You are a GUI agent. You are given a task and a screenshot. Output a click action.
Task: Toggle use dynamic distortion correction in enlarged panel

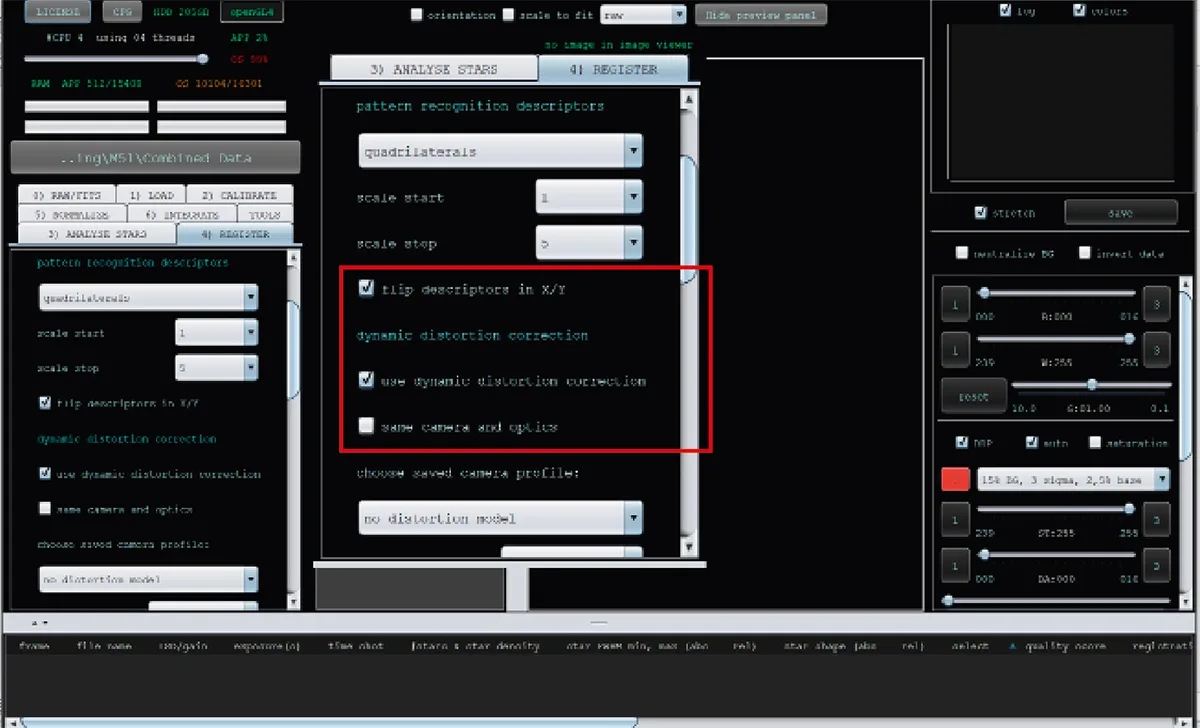pyautogui.click(x=366, y=380)
